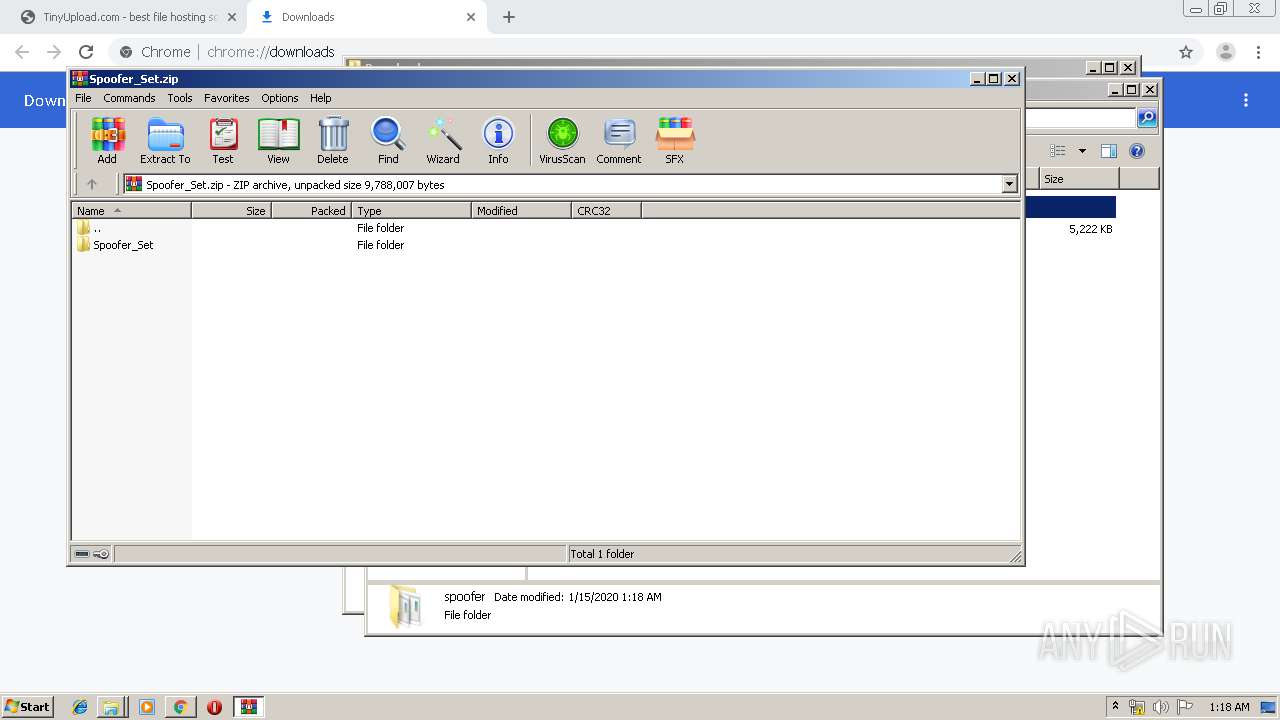Click Explorer window search button

[x=1147, y=118]
